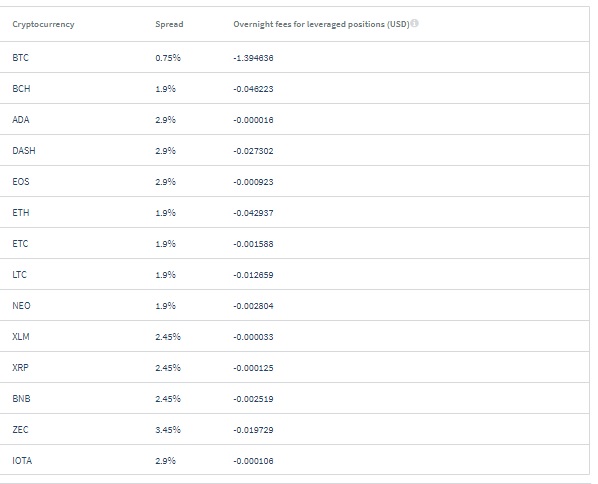This screenshot has height=484, width=598.
Task: Click the ETC row name
Action: (x=20, y=243)
